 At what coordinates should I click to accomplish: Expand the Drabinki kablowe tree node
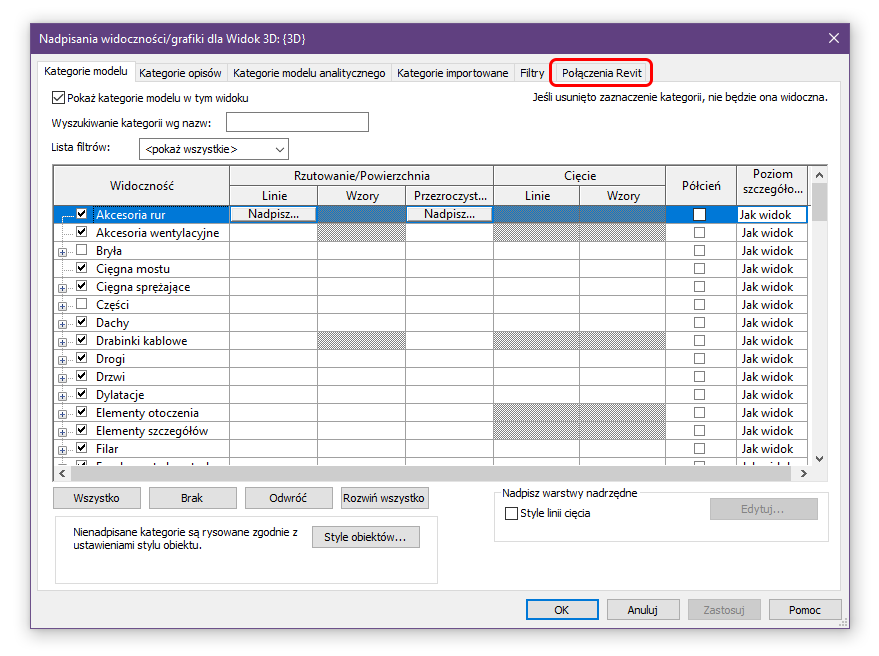[62, 342]
